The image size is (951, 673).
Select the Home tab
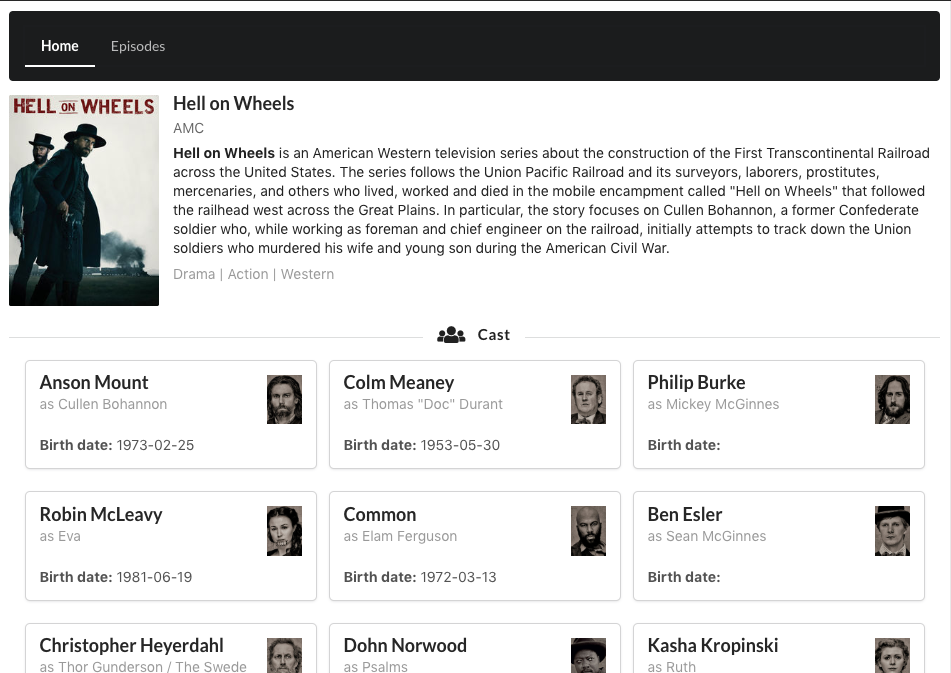(x=59, y=46)
